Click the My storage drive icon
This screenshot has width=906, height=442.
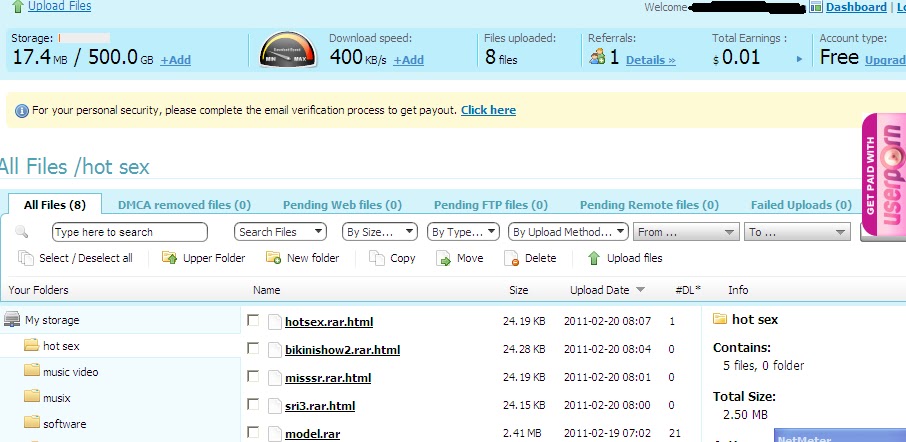point(12,319)
